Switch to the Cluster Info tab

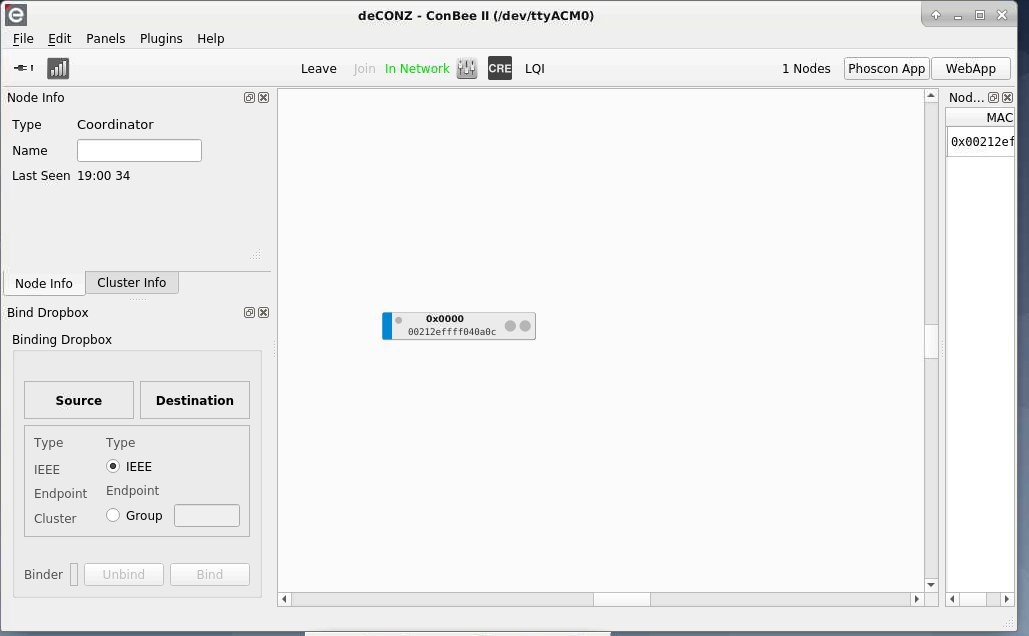point(132,283)
